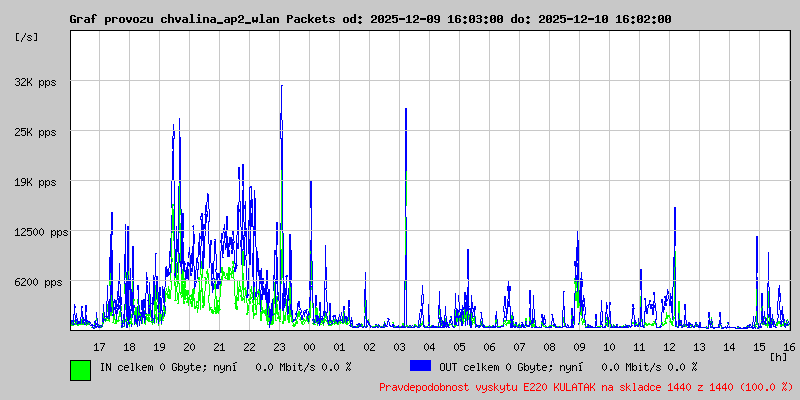Click the hour label '17' on time axis
The image size is (800, 400).
pyautogui.click(x=99, y=347)
